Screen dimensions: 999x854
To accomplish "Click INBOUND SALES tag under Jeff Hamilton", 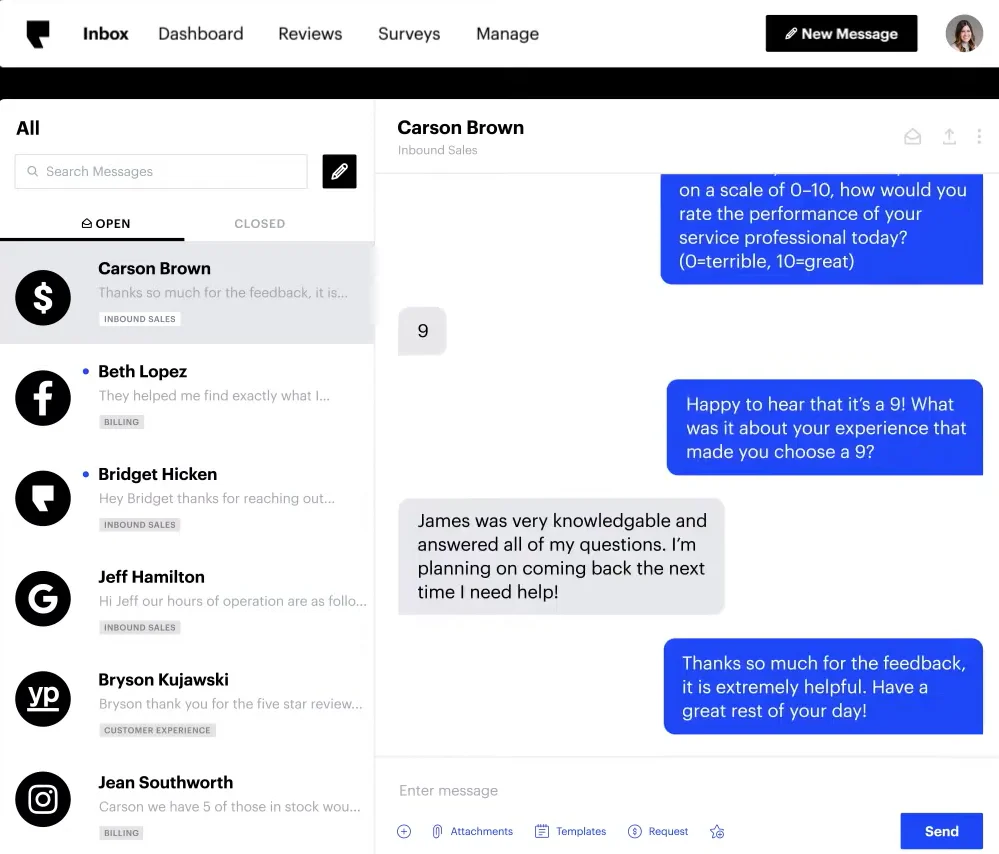I will click(x=140, y=627).
